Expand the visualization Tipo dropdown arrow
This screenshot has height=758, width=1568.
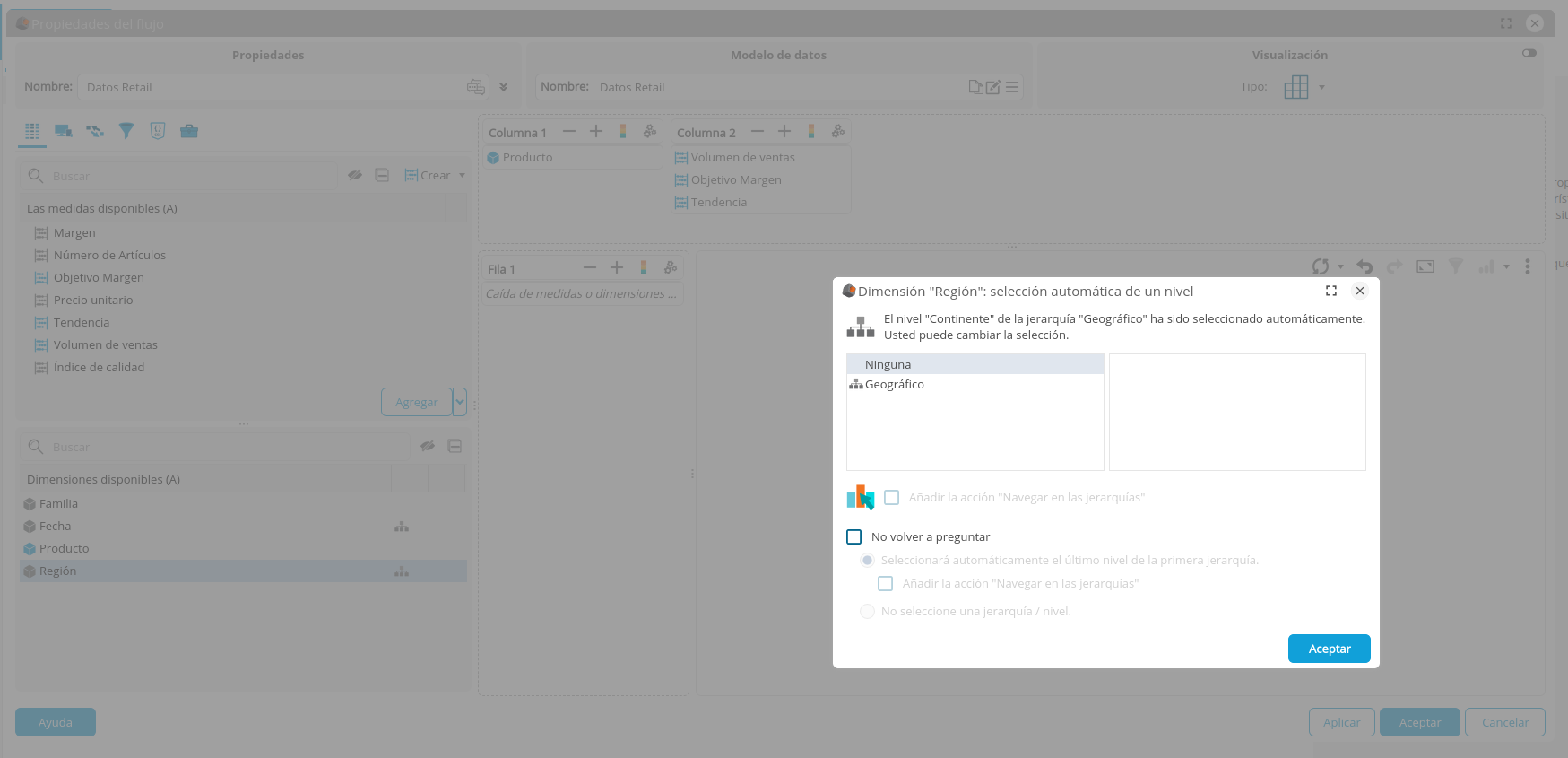pyautogui.click(x=1321, y=88)
